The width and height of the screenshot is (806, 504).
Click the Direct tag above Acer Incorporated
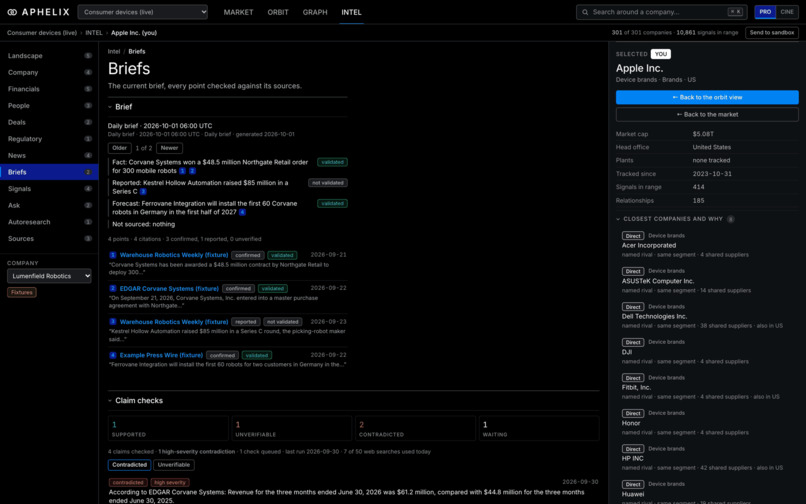coord(633,236)
